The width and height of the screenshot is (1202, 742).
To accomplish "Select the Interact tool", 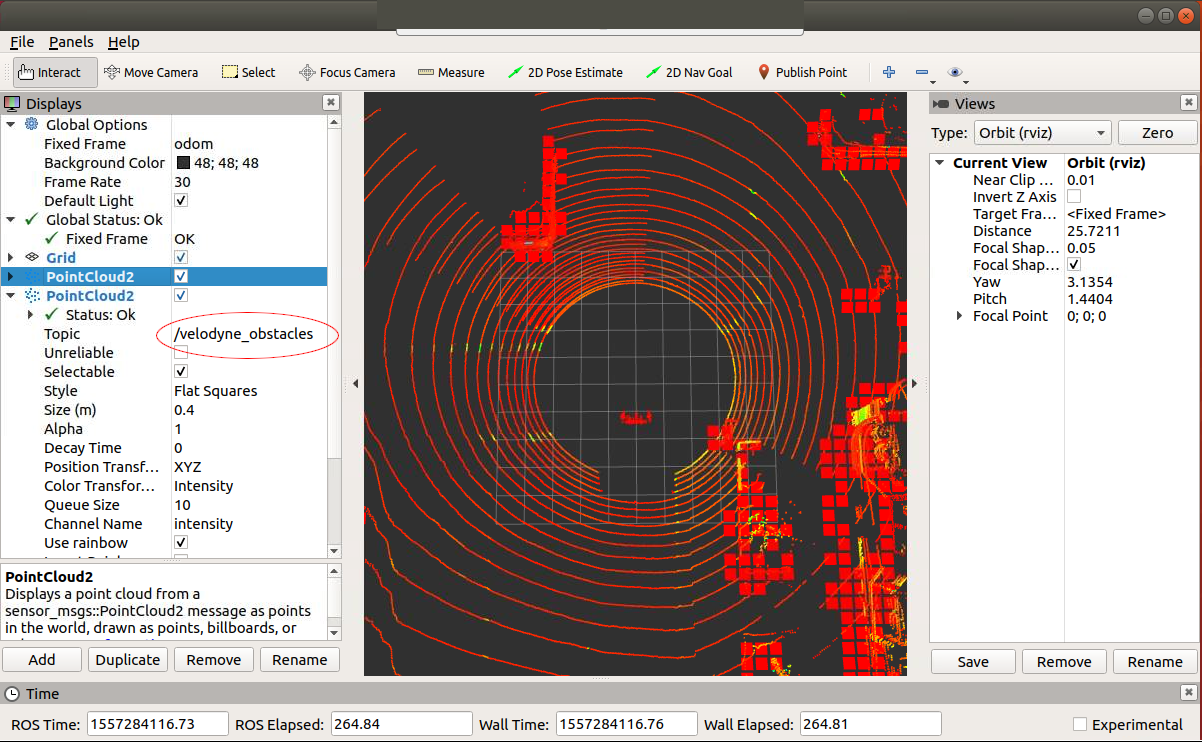I will tap(52, 72).
